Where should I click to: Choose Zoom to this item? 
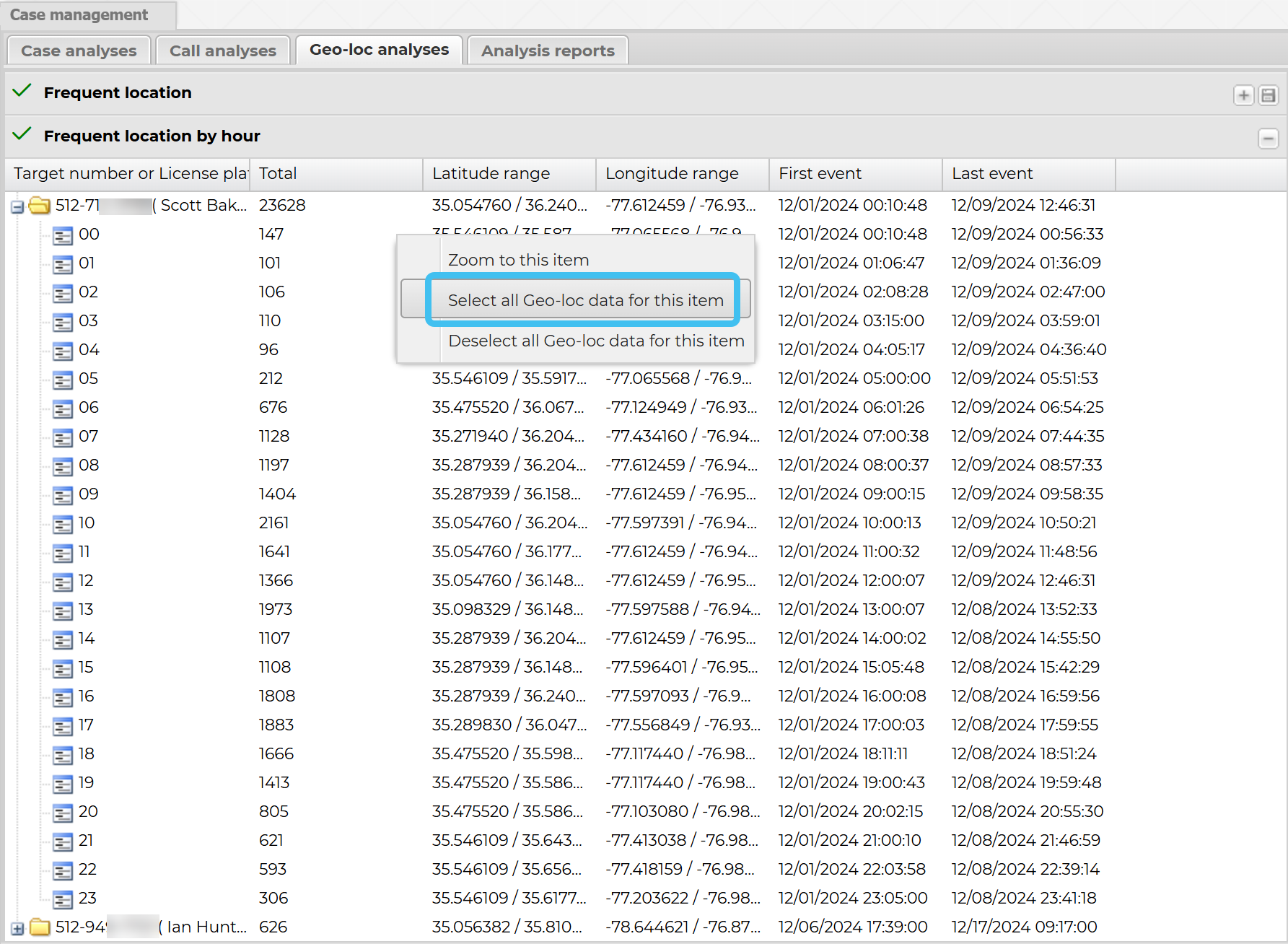tap(518, 260)
